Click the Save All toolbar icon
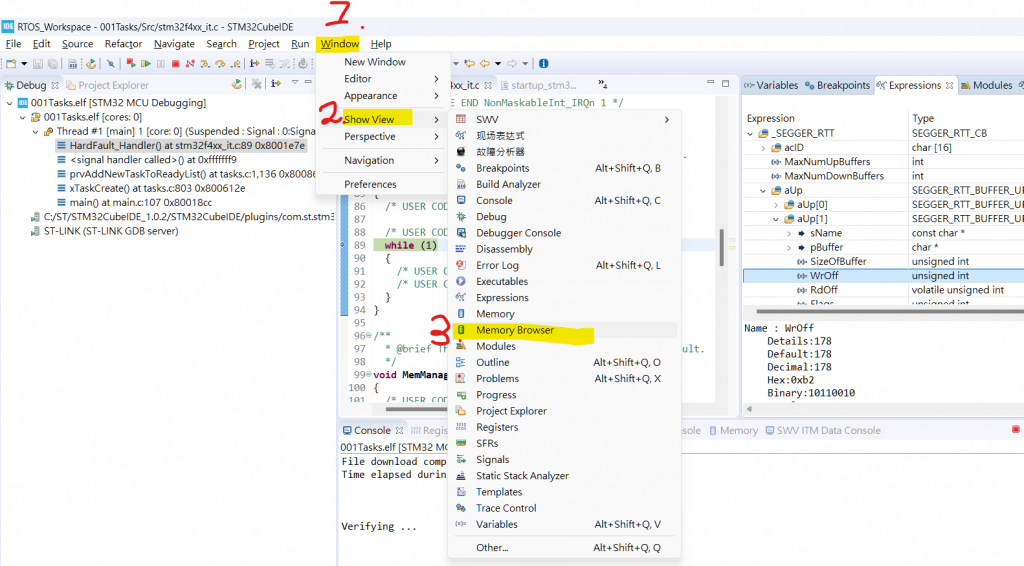1024x566 pixels. [x=53, y=64]
